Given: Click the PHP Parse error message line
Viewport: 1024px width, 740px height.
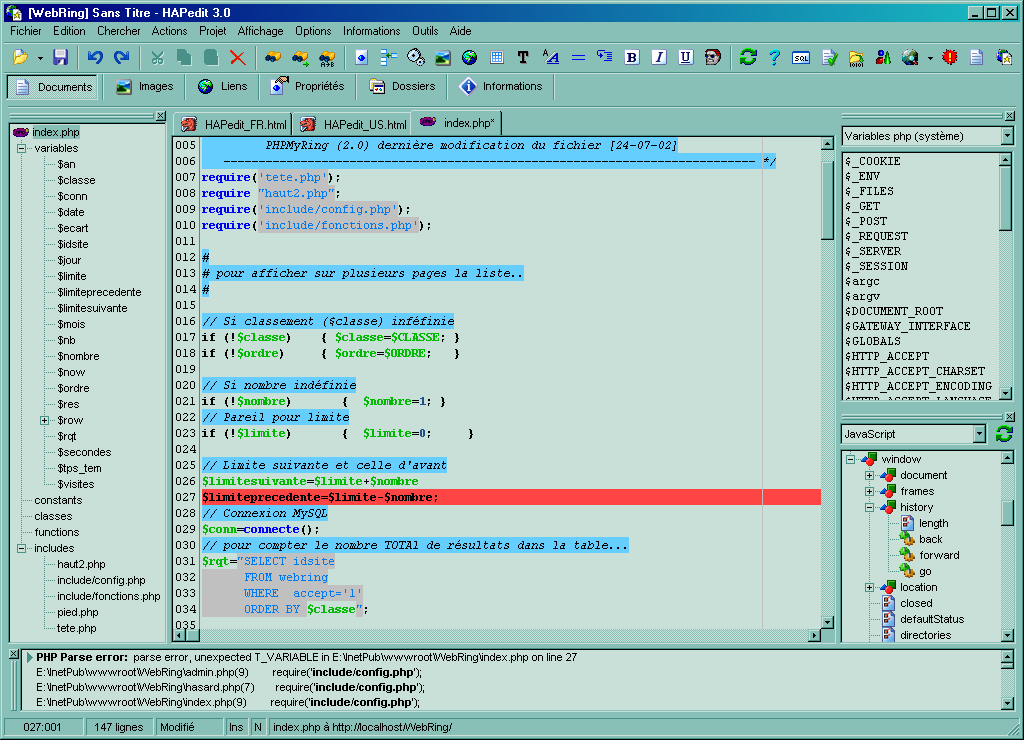Looking at the screenshot, I should (306, 657).
